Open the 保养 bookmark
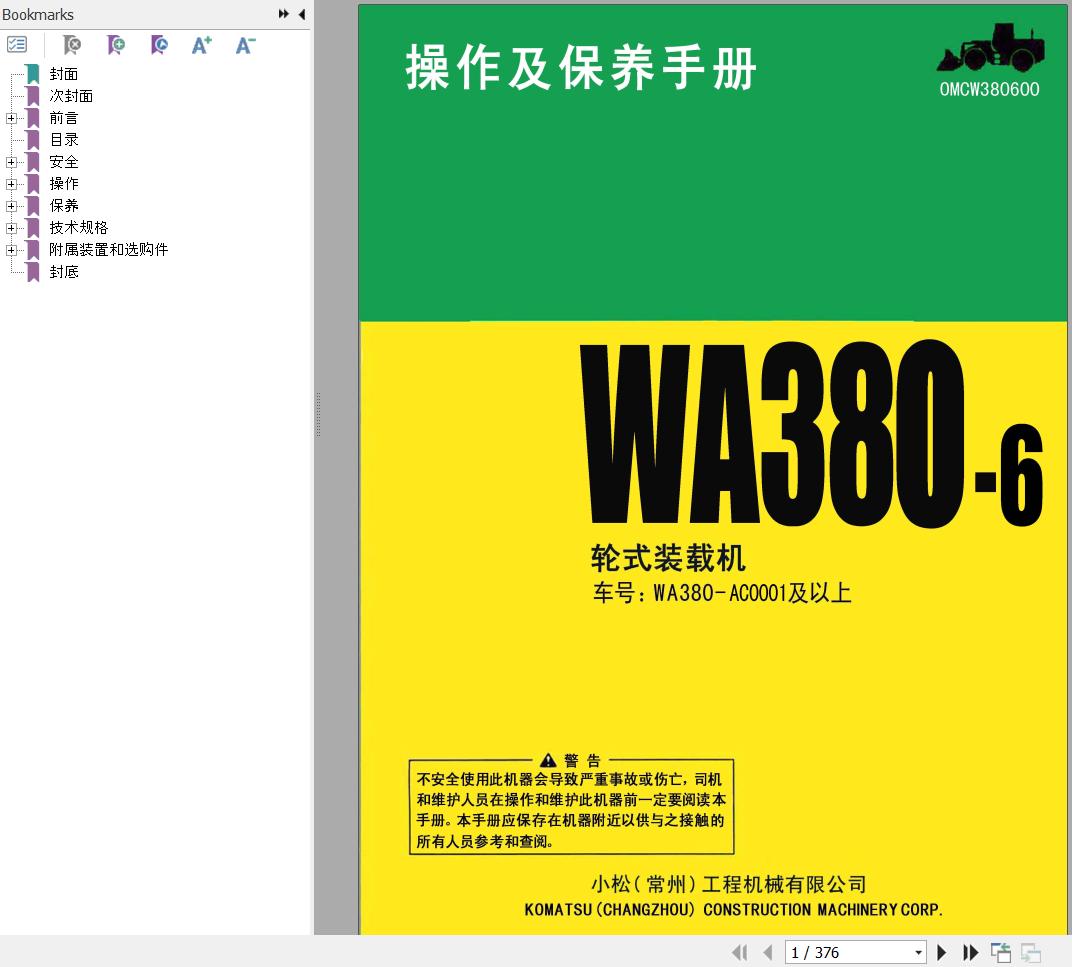 pyautogui.click(x=64, y=205)
